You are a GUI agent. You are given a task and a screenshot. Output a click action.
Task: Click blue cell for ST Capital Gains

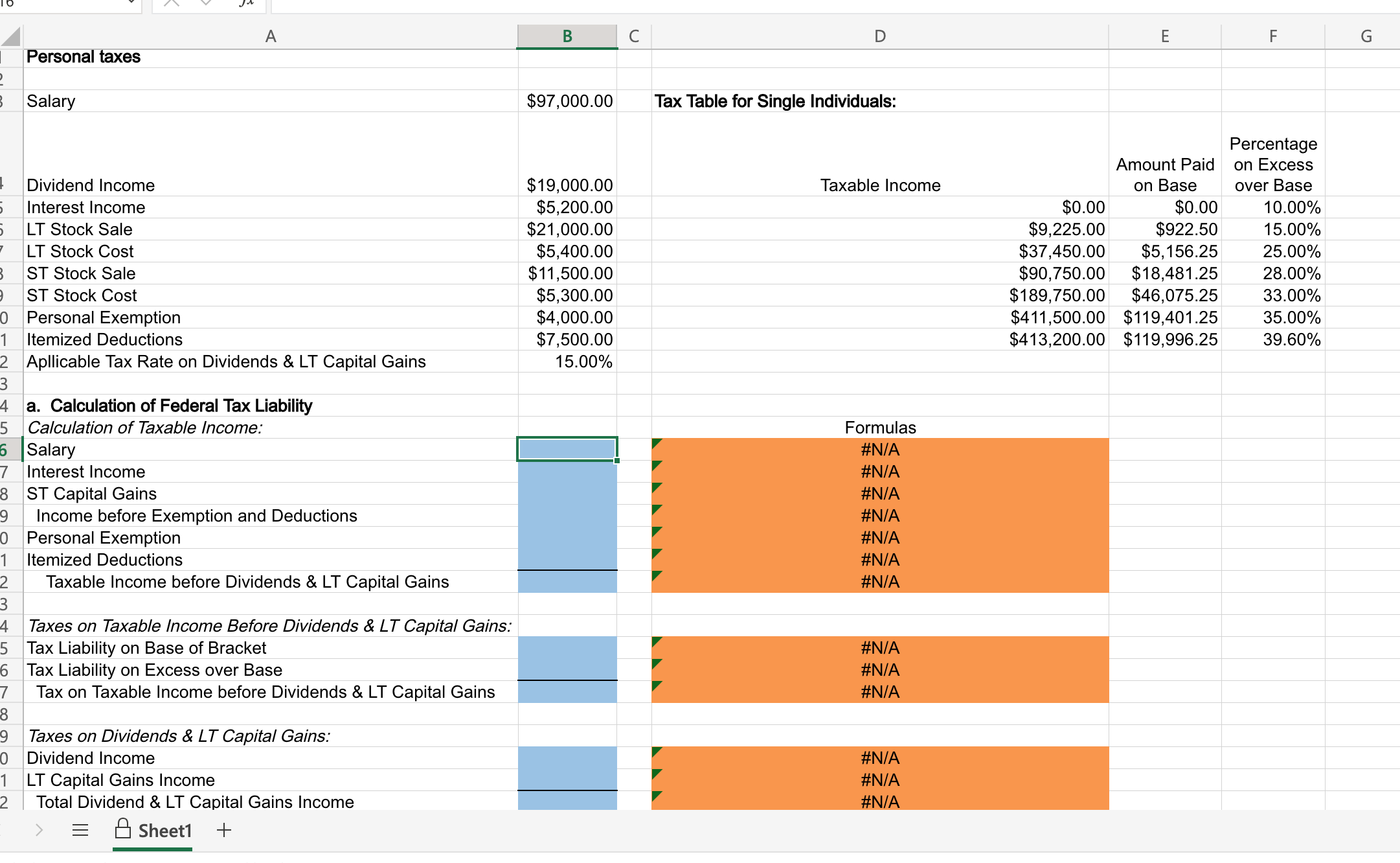coord(567,494)
